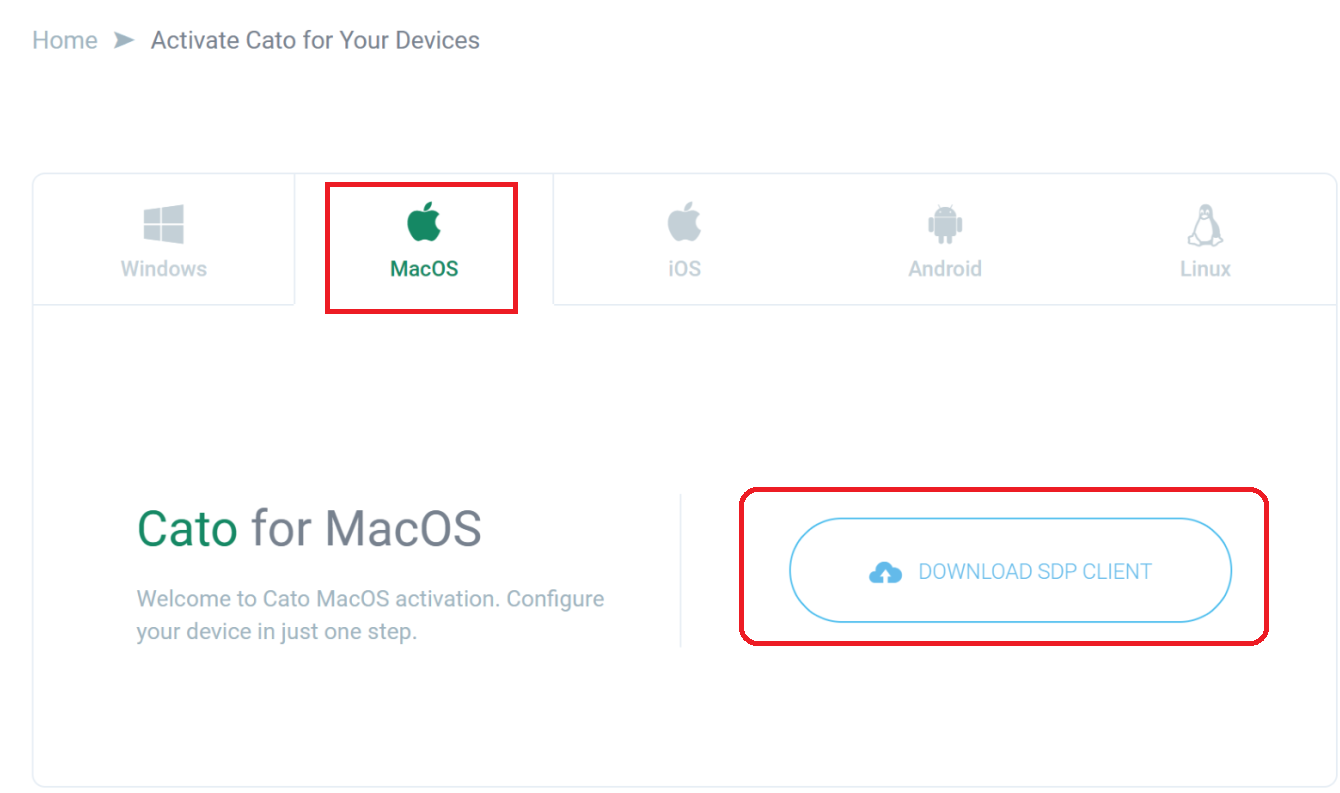
Task: Select the Linux tab
Action: (x=1204, y=240)
